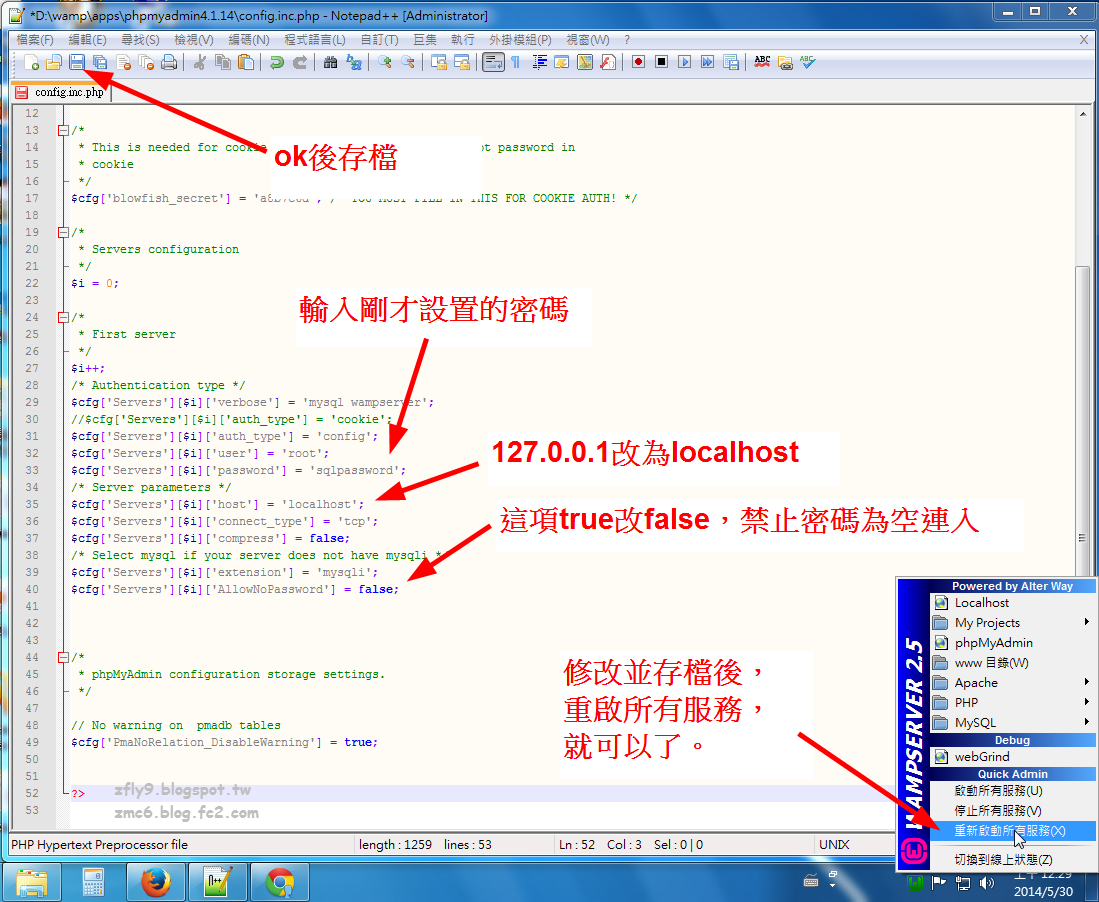Play the recorded macro icon
Screen dimensions: 1099x902
(685, 62)
